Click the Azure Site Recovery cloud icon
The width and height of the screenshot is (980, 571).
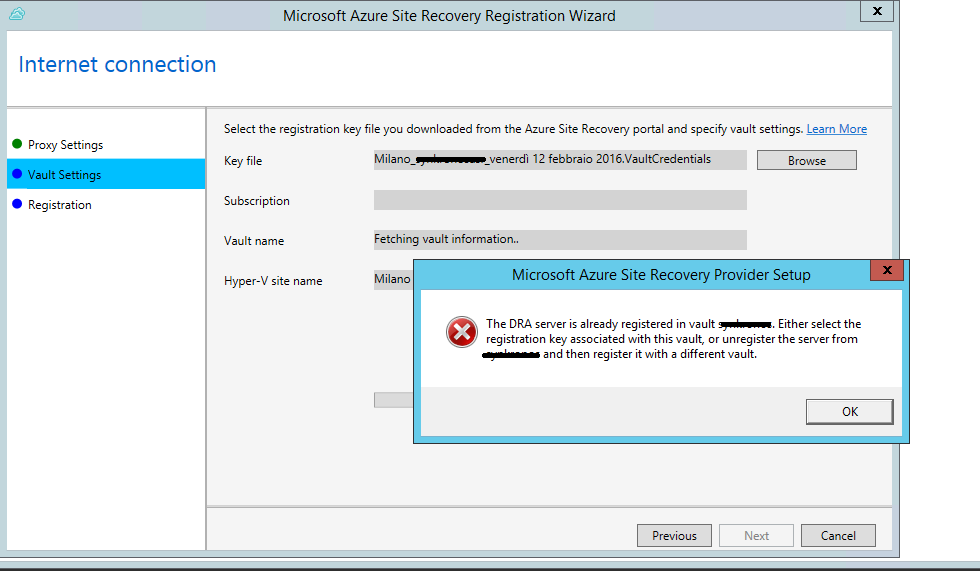[17, 14]
